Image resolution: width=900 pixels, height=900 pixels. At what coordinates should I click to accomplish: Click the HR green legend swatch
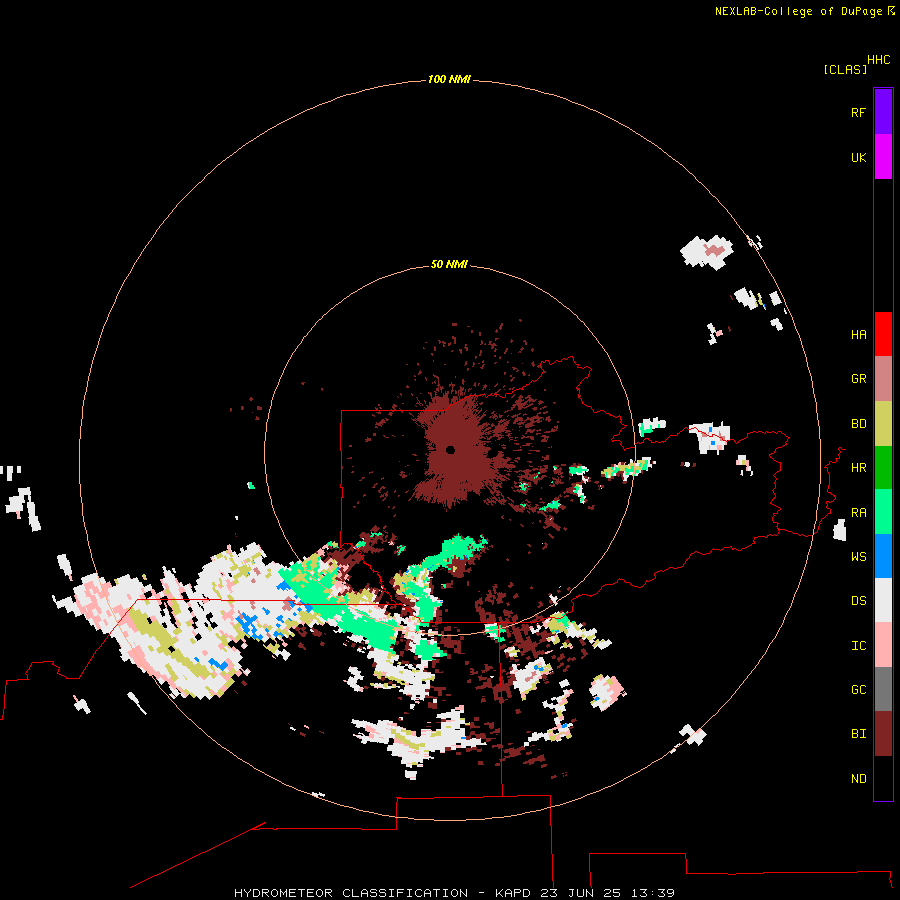point(883,468)
